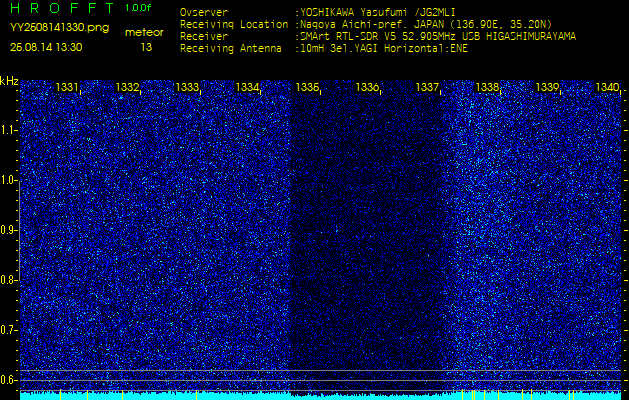The height and width of the screenshot is (400, 629).
Task: Click the 1334 time label
Action: 247,87
